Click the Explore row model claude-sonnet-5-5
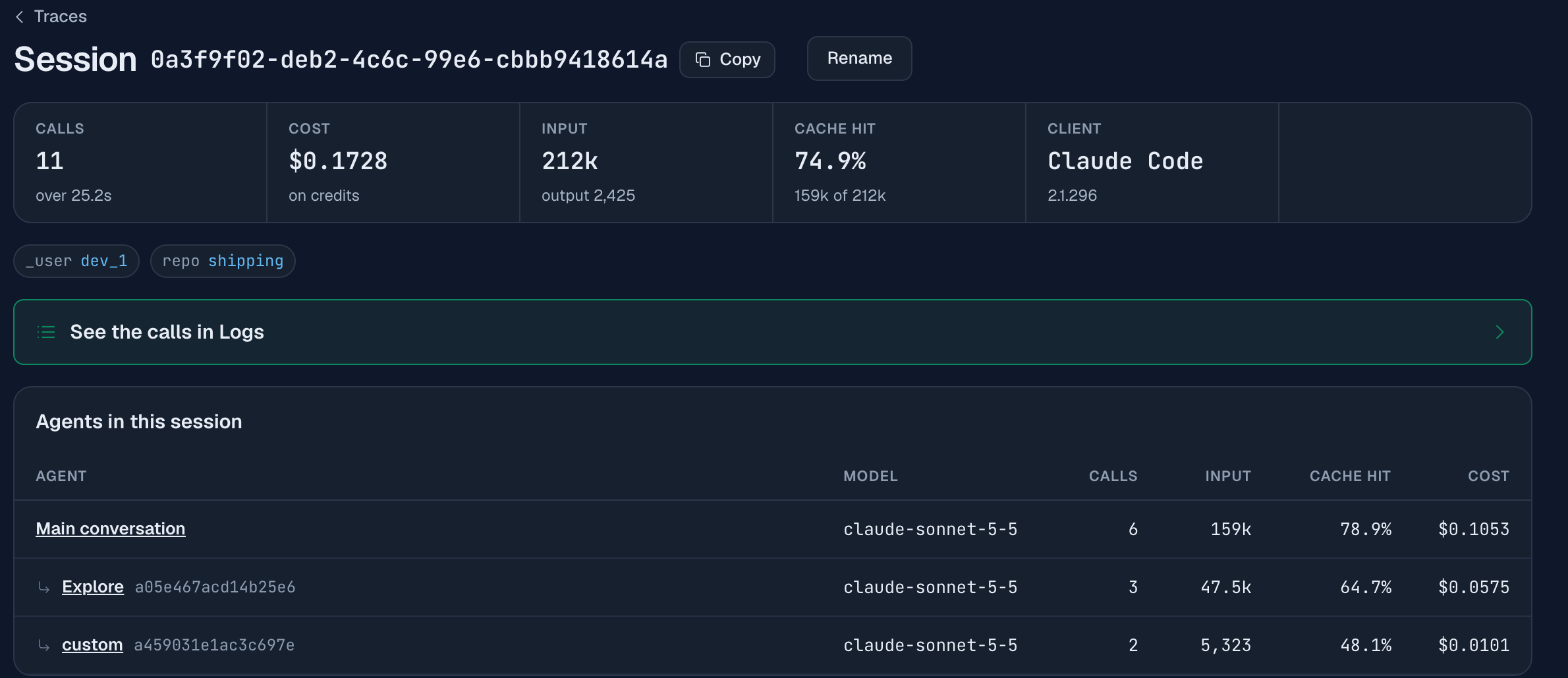This screenshot has width=1568, height=678. (930, 587)
